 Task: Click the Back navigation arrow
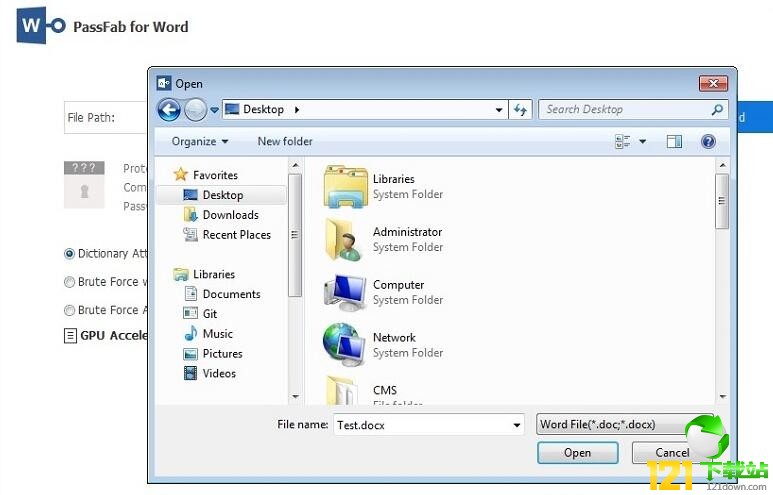click(x=169, y=109)
